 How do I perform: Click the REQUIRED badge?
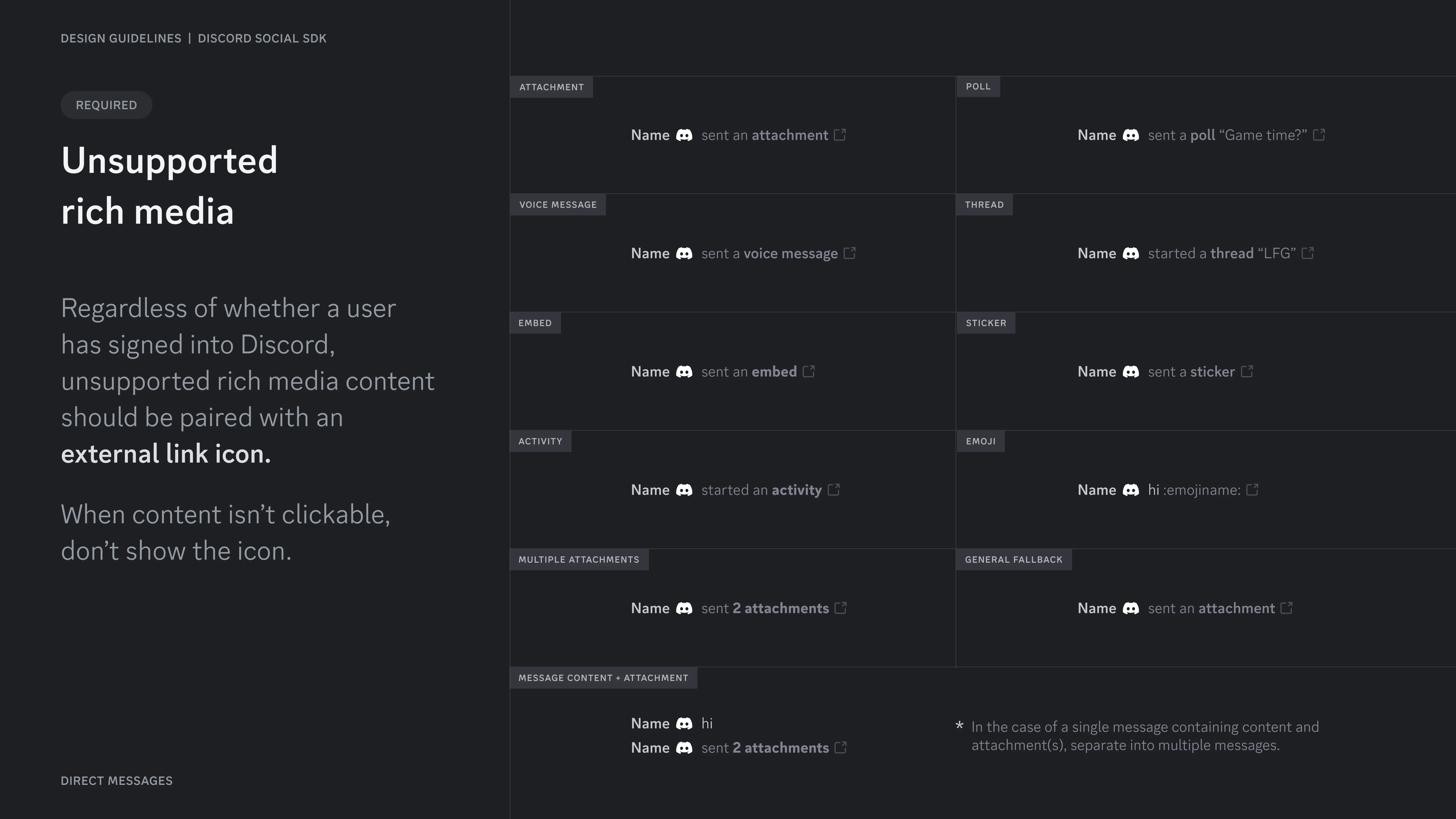(106, 105)
